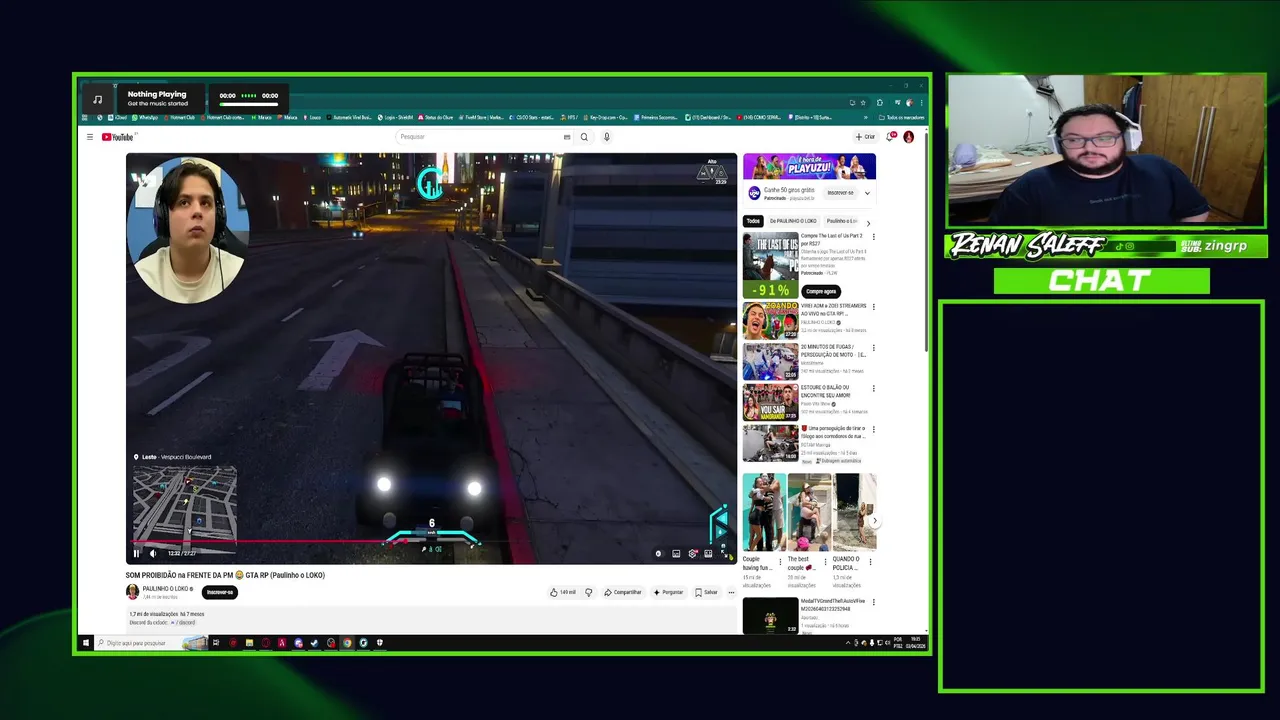Screen dimensions: 1280x720
Task: Bookmark page with the star icon
Action: coord(863,102)
